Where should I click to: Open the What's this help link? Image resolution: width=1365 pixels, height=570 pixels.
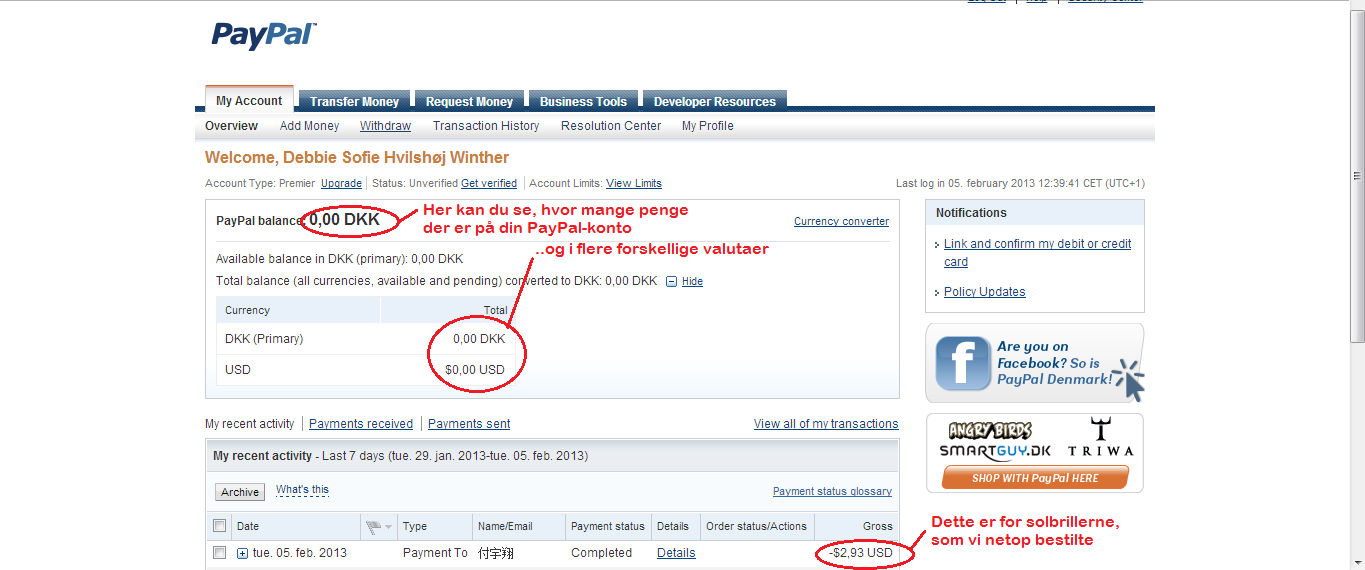302,490
